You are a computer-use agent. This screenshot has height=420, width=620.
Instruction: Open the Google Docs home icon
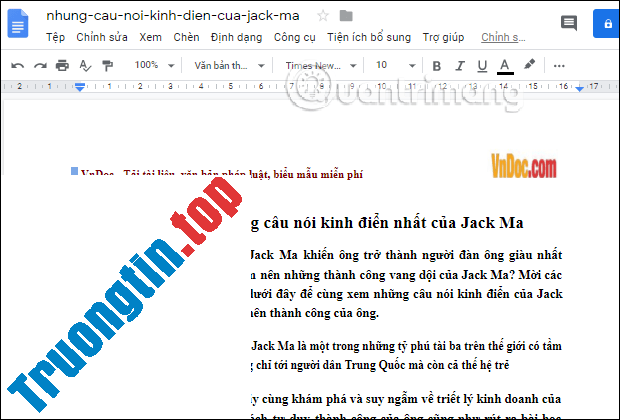18,24
